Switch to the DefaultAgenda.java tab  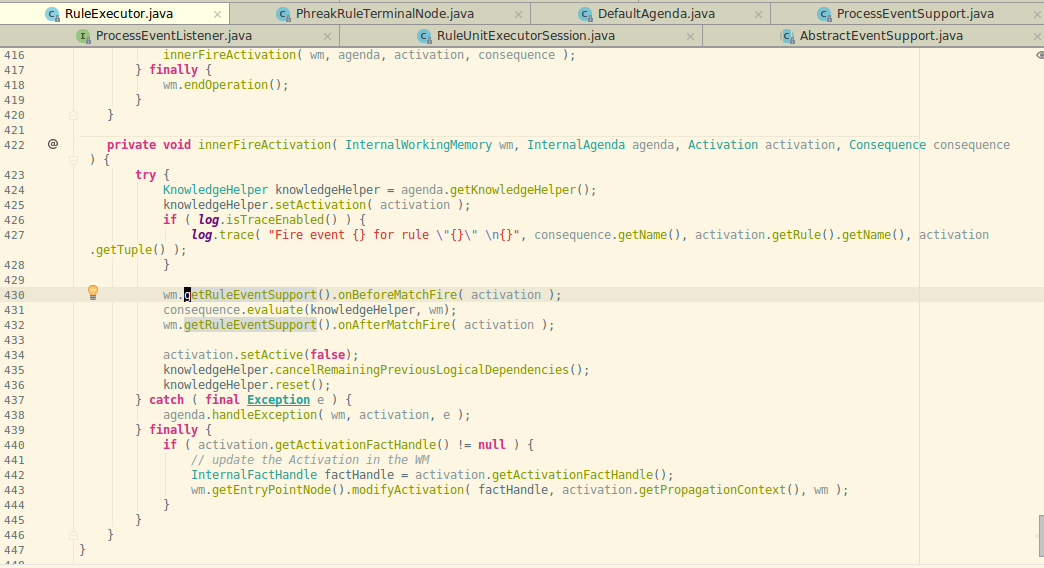coord(655,14)
